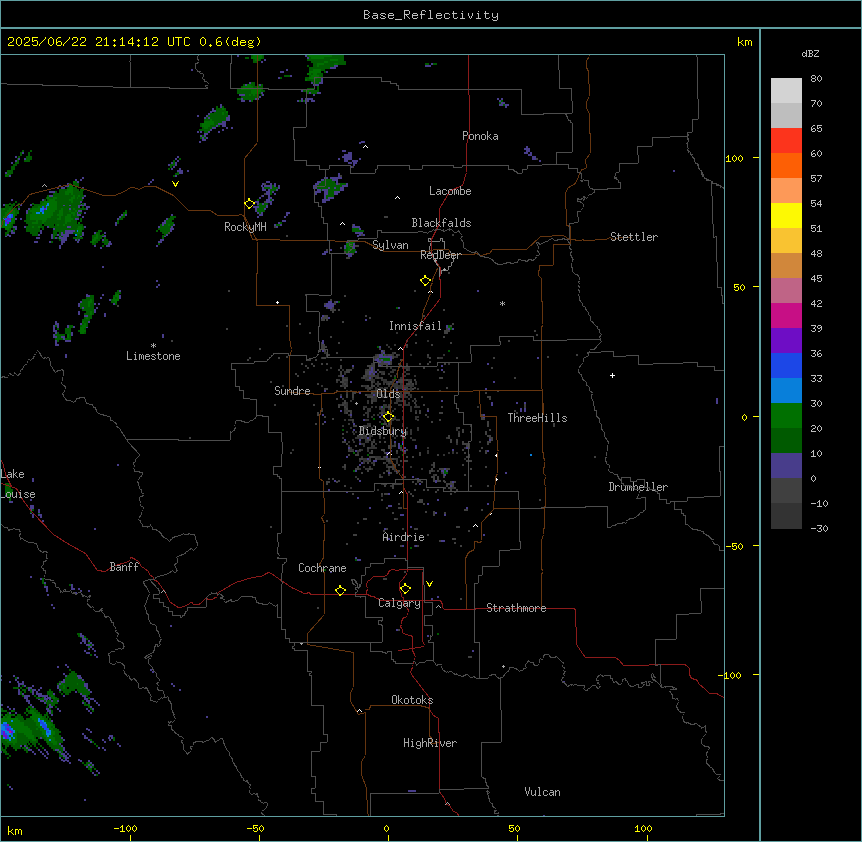This screenshot has height=842, width=862.
Task: Click the Stettler label
Action: 634,237
